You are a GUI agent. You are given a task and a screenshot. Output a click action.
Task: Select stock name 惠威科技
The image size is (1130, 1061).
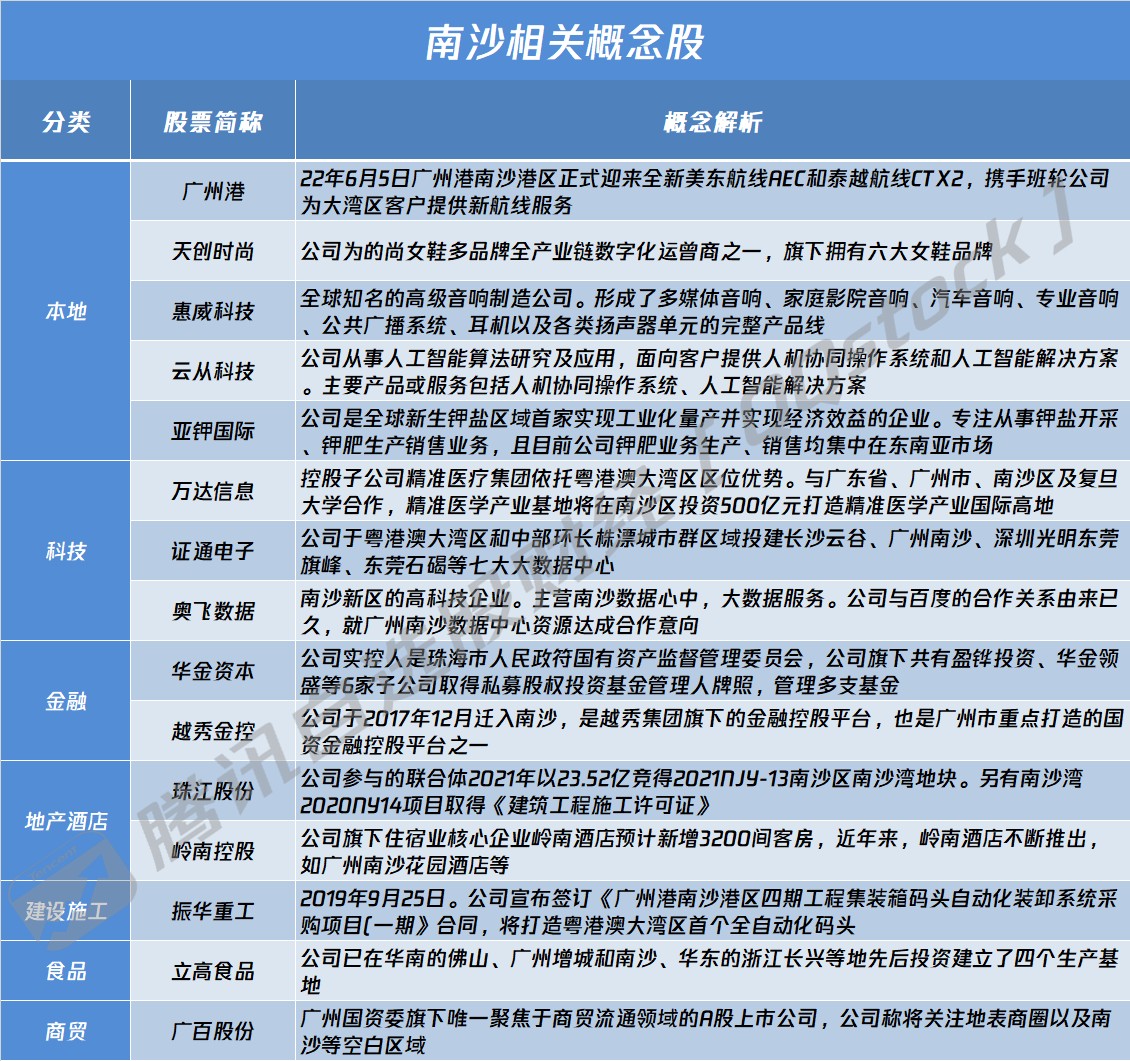(x=213, y=311)
